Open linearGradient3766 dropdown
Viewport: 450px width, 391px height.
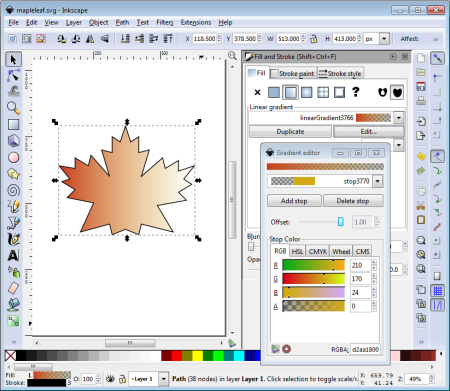(x=399, y=118)
